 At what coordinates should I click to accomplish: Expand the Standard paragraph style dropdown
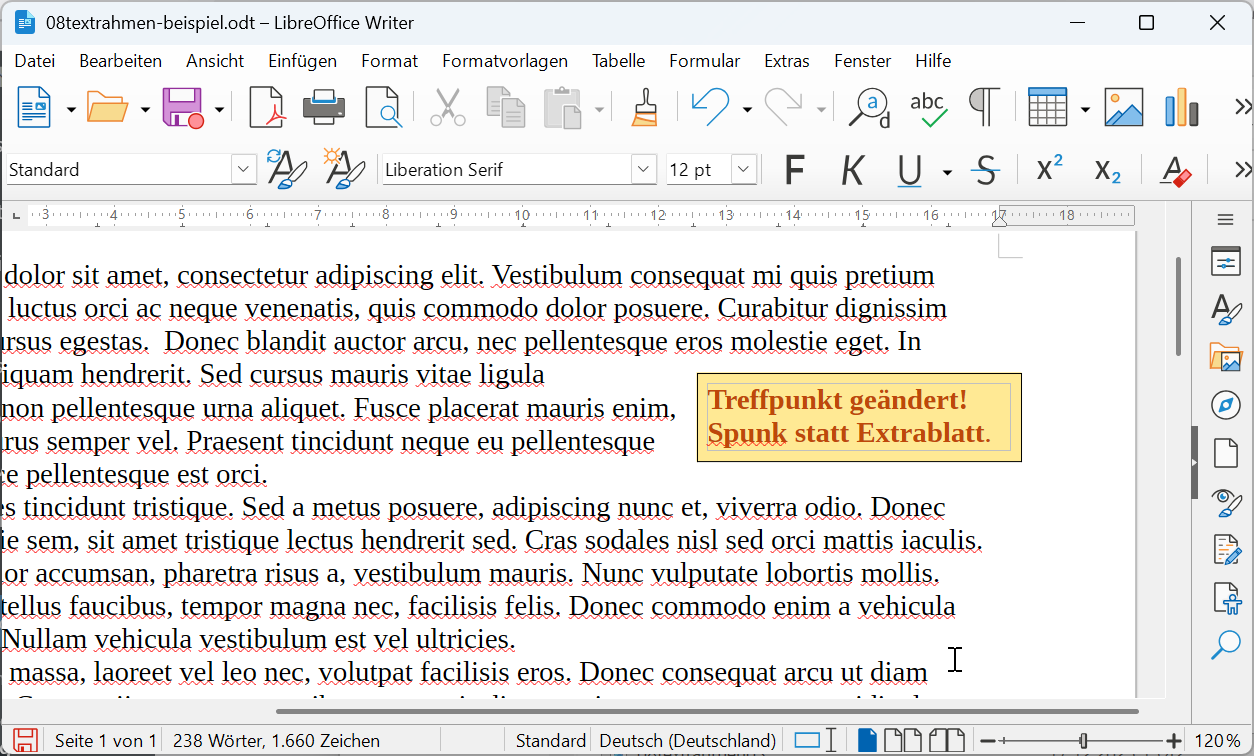point(244,170)
